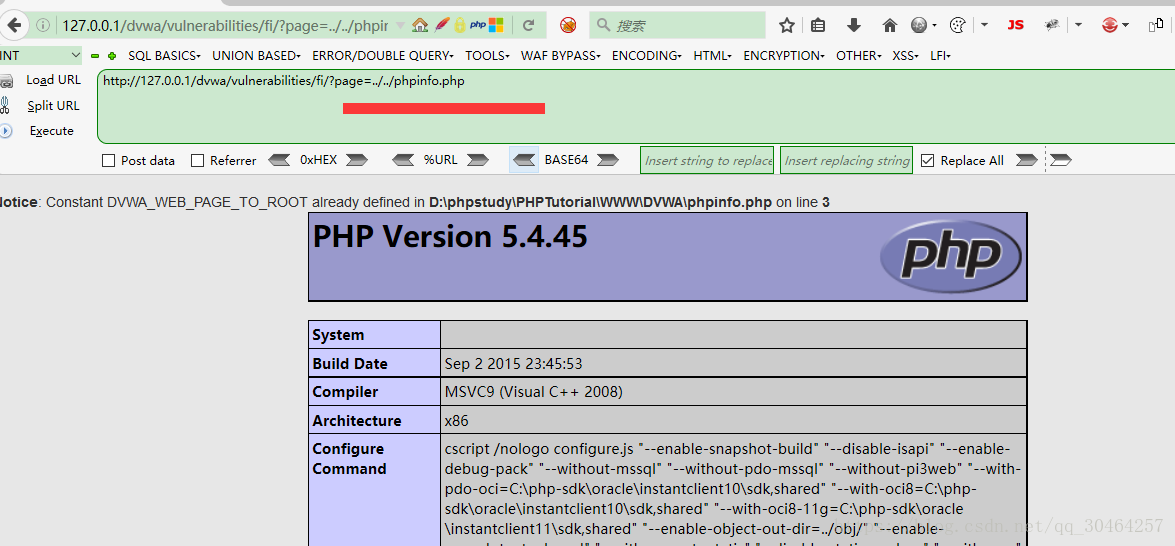The height and width of the screenshot is (546, 1175).
Task: Open the red circular proxy icon
Action: pyautogui.click(x=1111, y=25)
